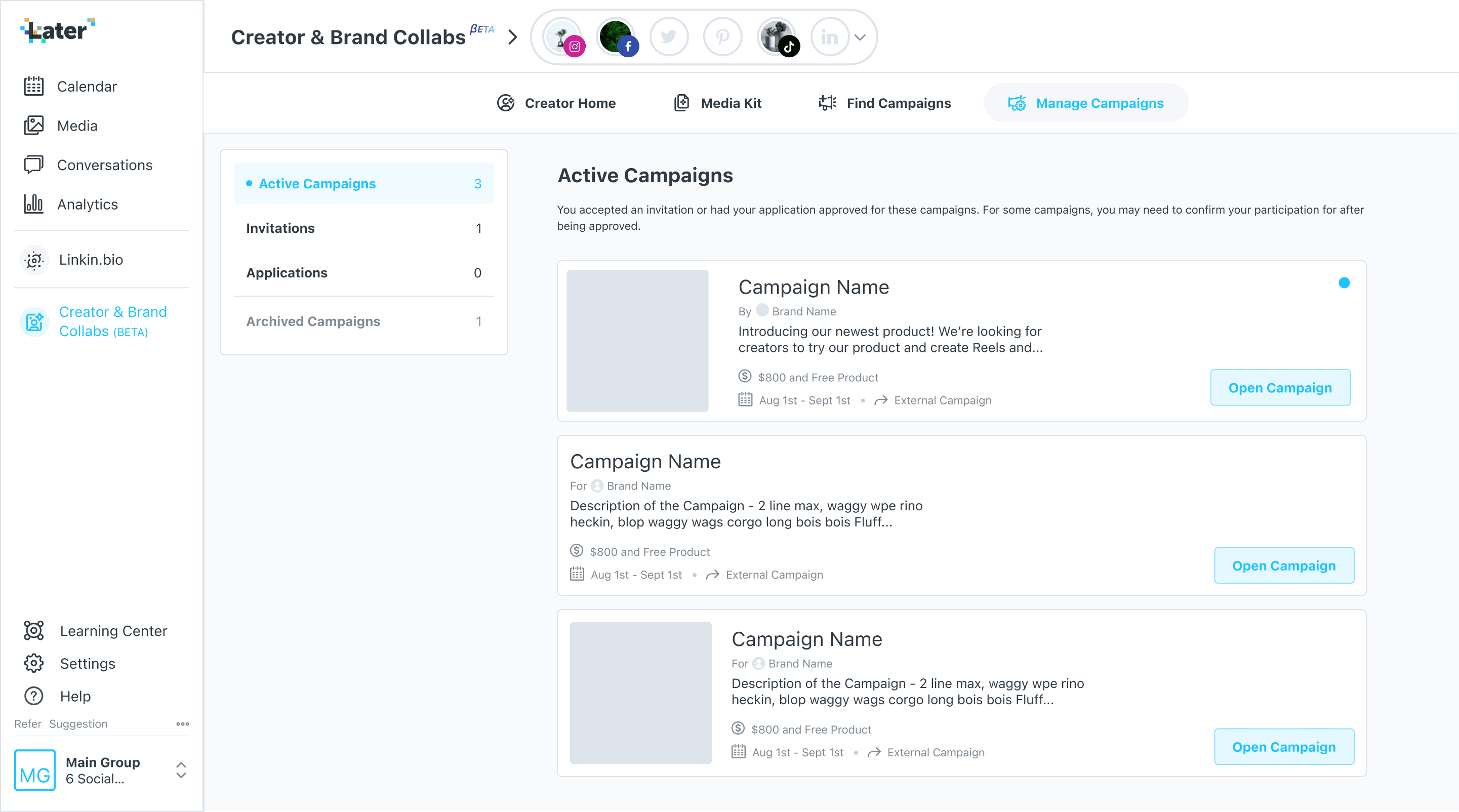Image resolution: width=1459 pixels, height=812 pixels.
Task: Select the Instagram profile avatar
Action: click(563, 37)
